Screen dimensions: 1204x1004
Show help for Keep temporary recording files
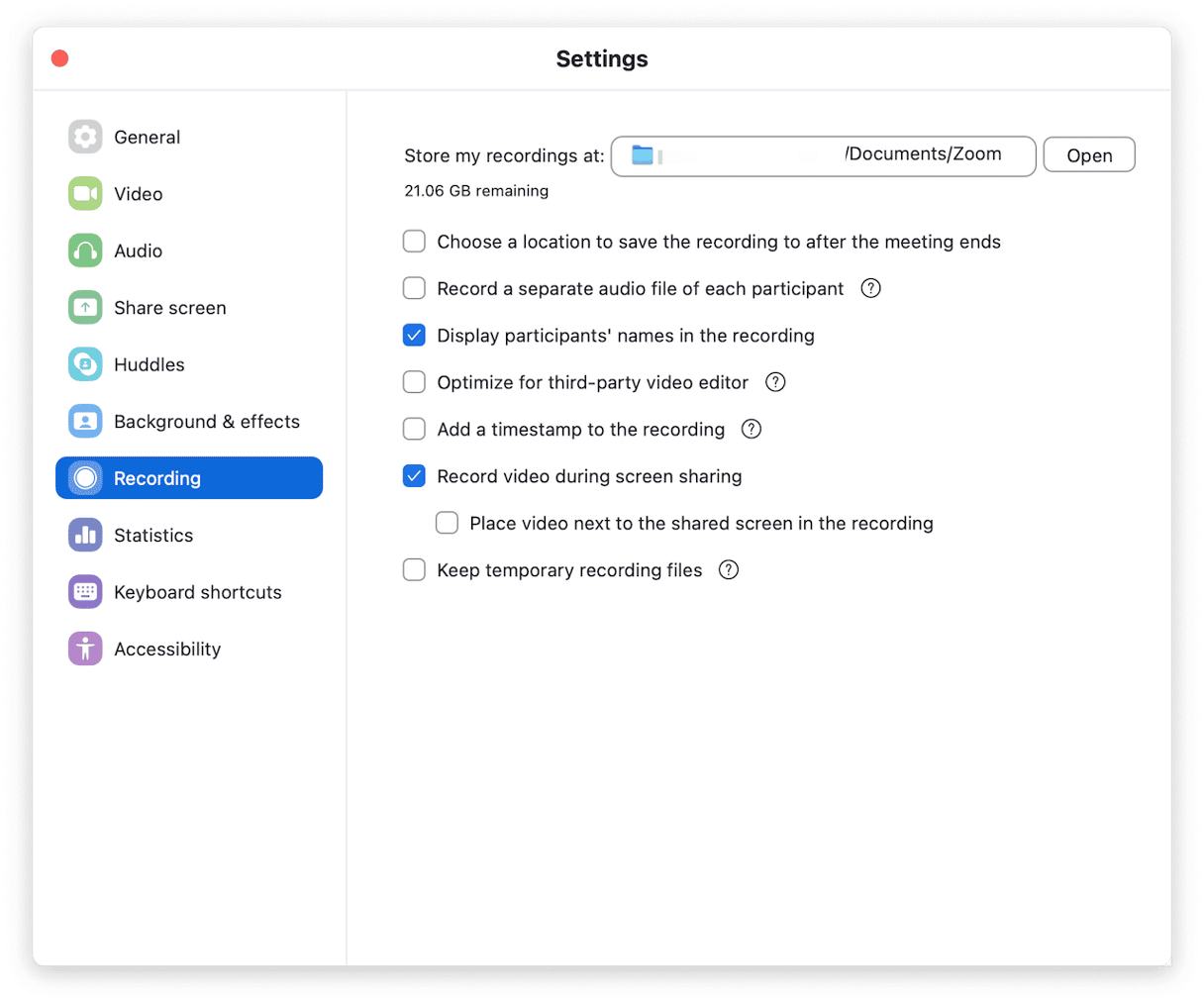click(x=729, y=569)
